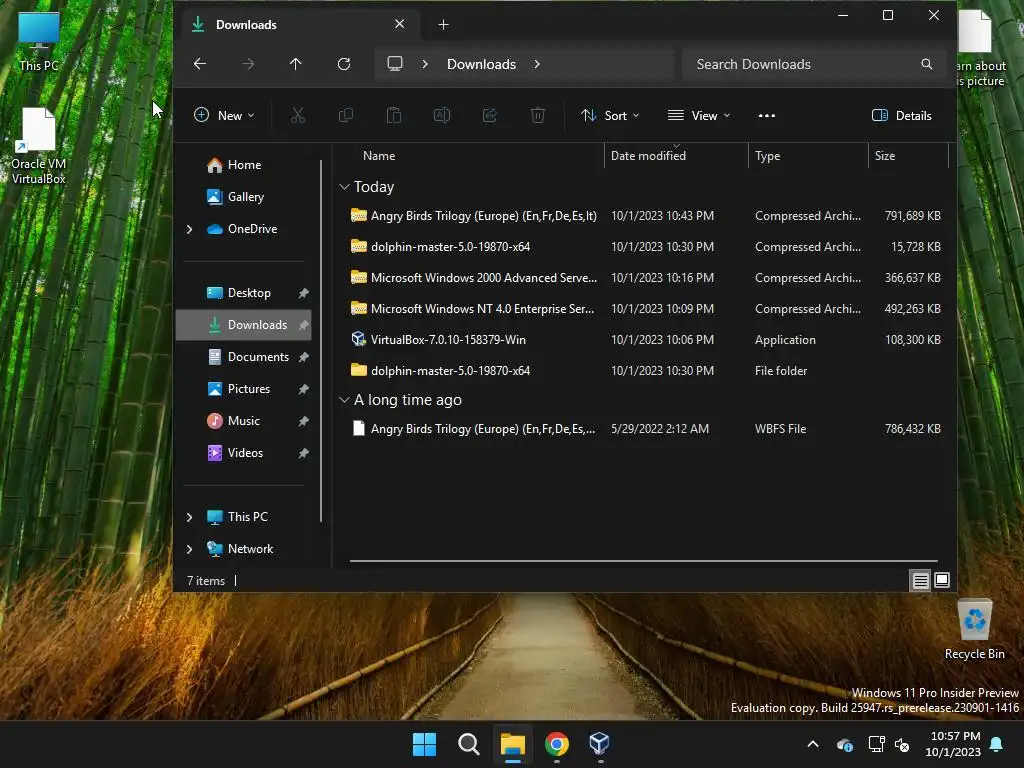The height and width of the screenshot is (768, 1024).
Task: Toggle the Details pane
Action: coord(902,116)
